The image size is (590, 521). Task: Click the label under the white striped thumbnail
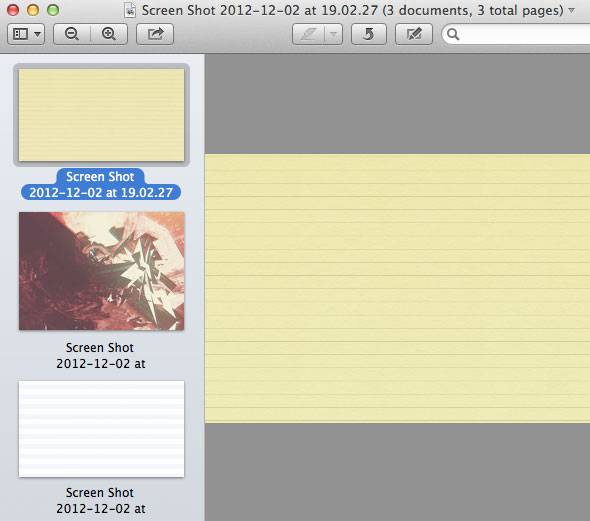pos(100,501)
